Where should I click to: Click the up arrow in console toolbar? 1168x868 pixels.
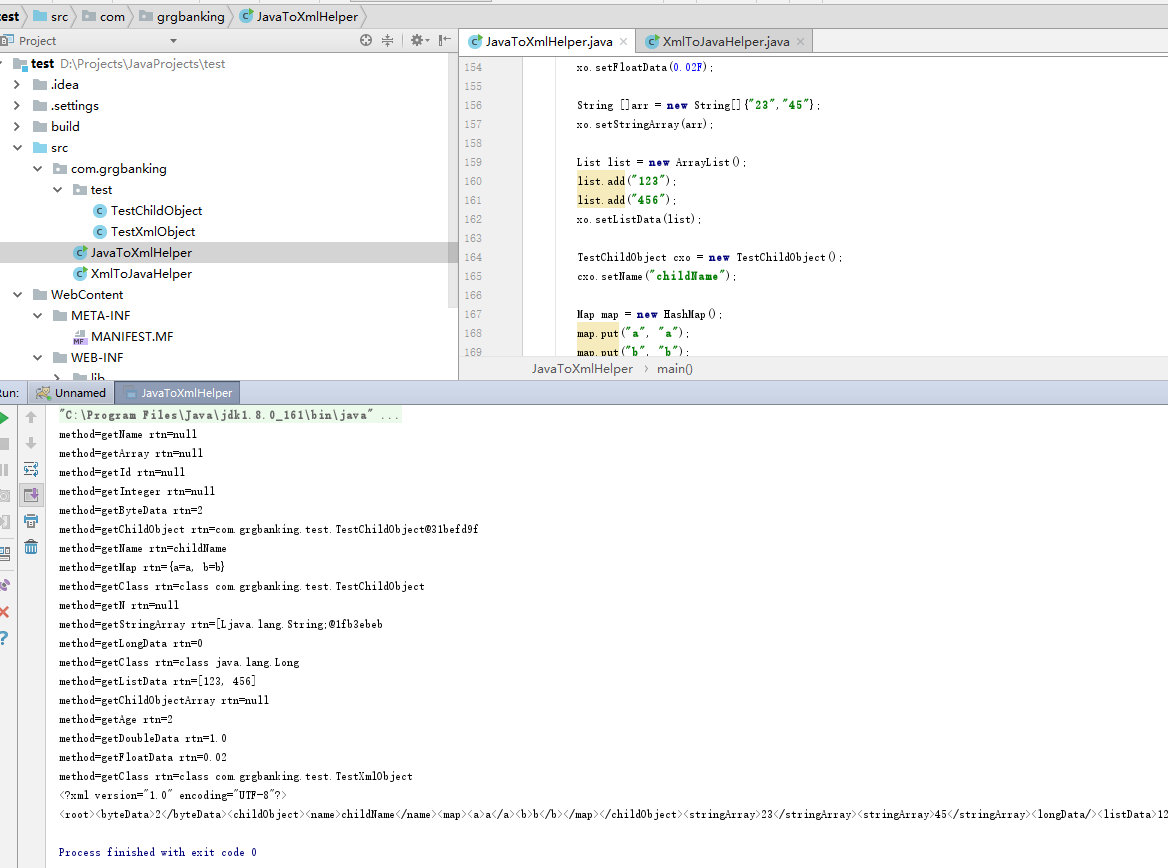click(x=31, y=417)
